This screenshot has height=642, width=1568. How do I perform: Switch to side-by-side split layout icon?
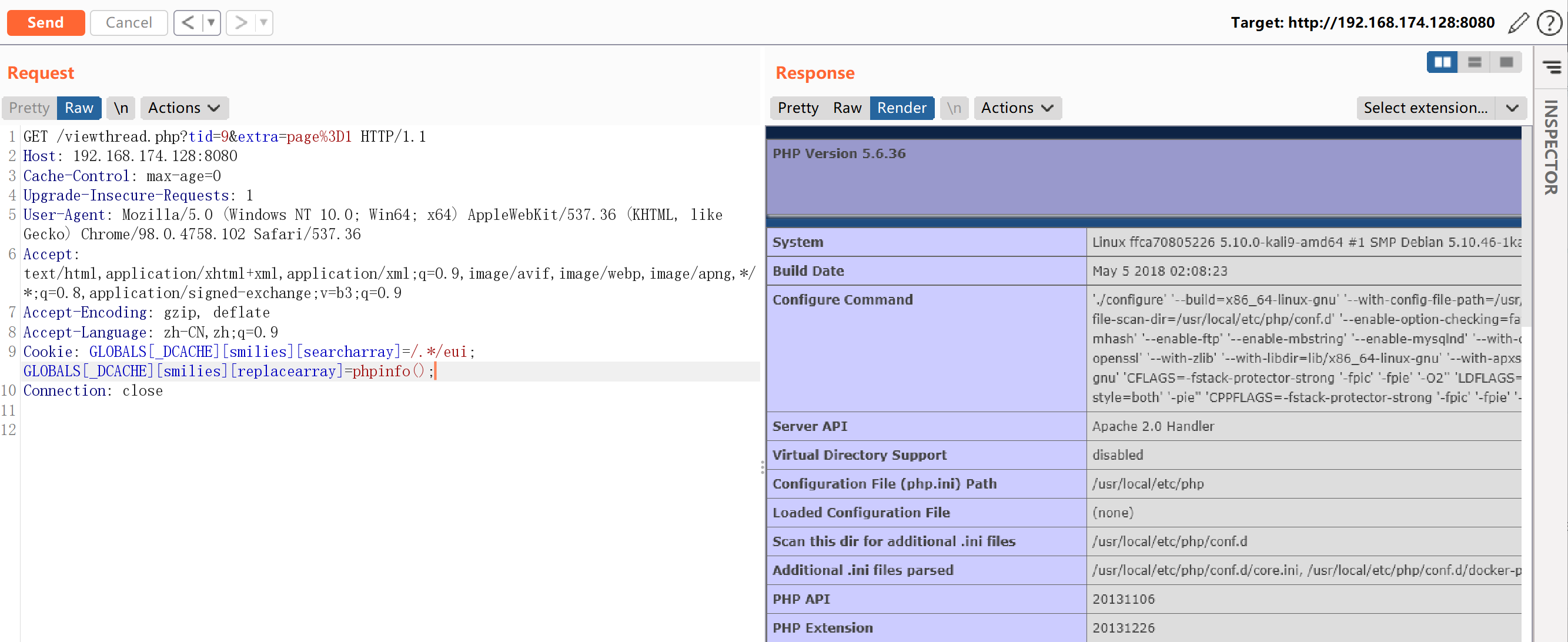tap(1442, 62)
